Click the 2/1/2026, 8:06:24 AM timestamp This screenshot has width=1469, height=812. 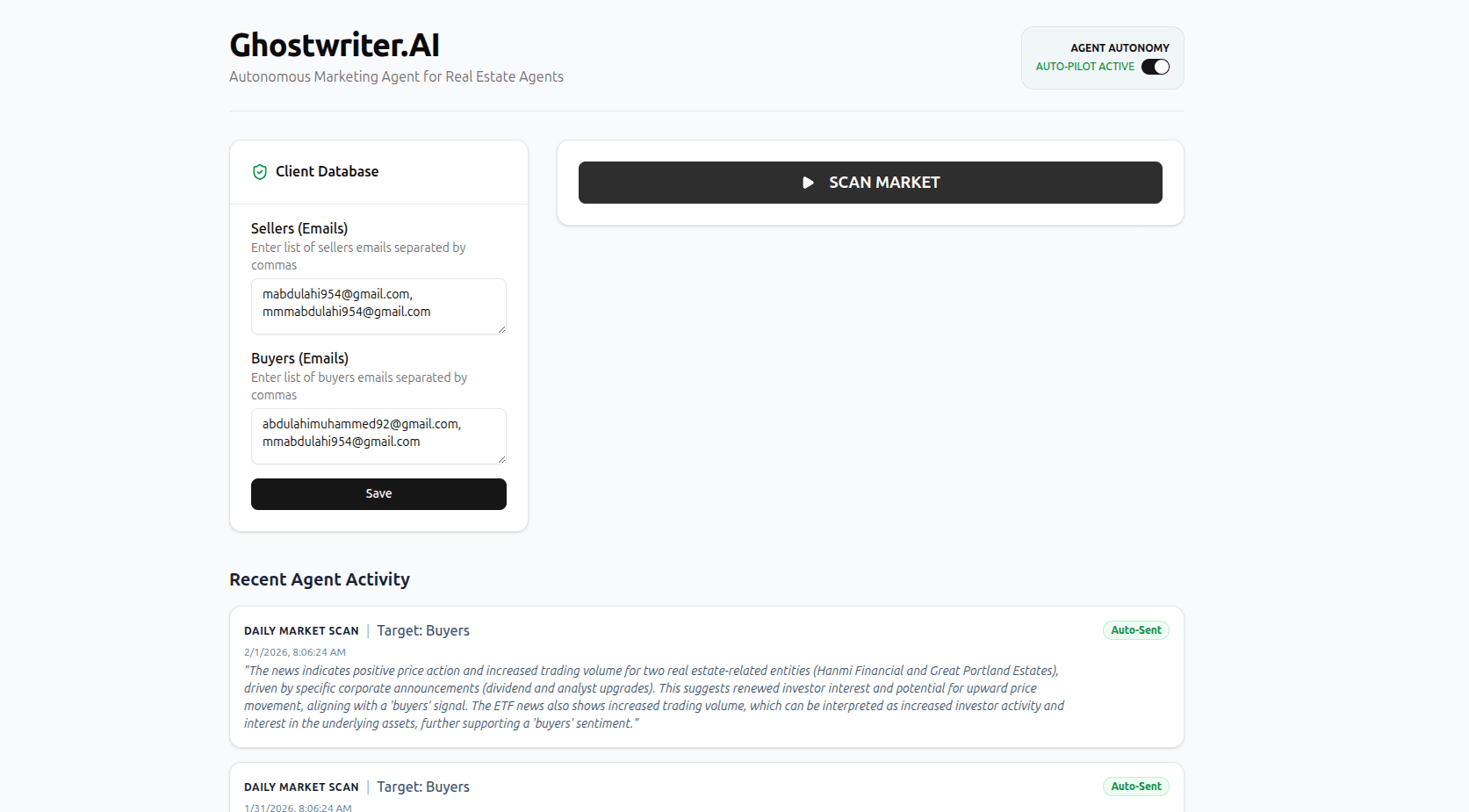[x=295, y=652]
